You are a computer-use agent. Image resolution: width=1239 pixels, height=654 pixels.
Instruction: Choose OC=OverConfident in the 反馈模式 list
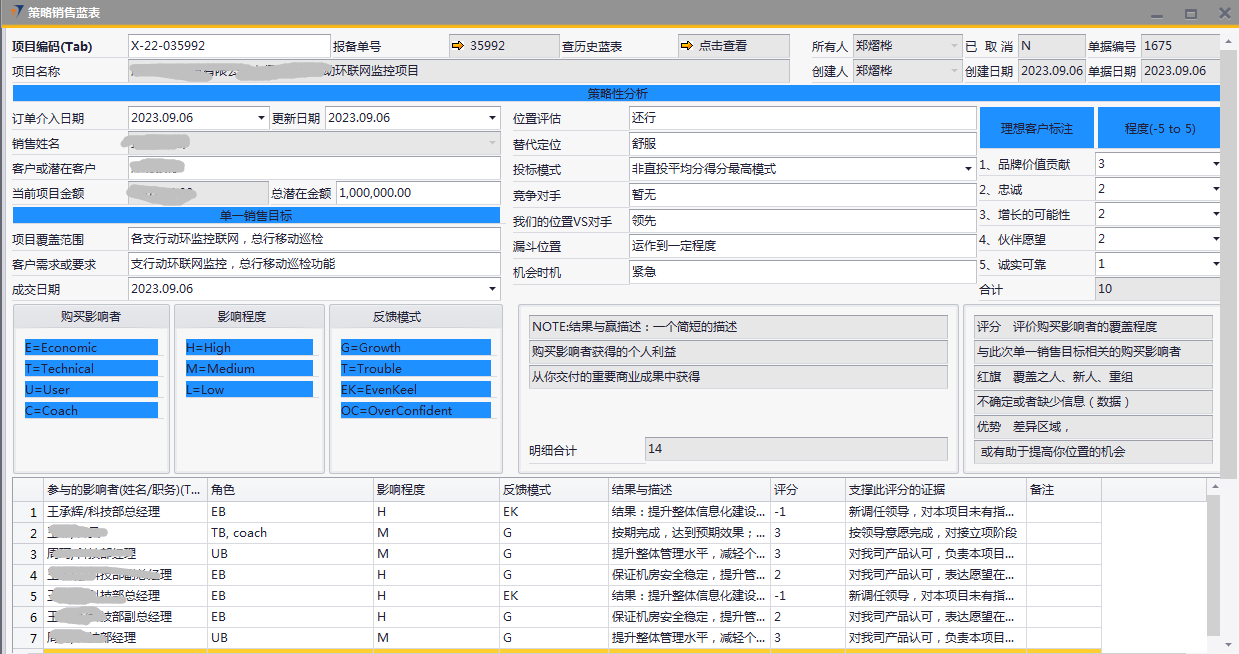(415, 411)
